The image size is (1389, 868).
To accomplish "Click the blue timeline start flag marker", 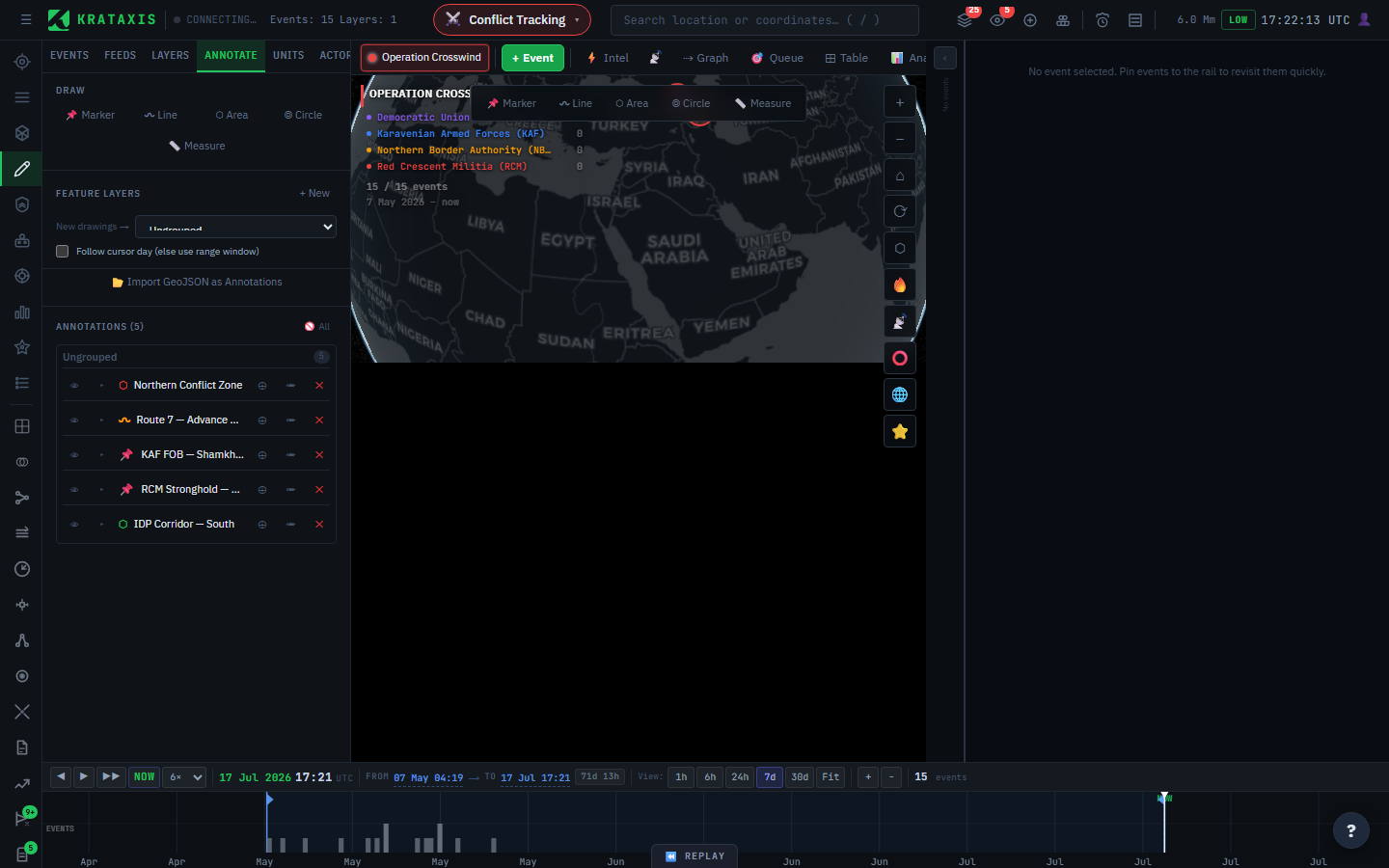I will click(269, 800).
